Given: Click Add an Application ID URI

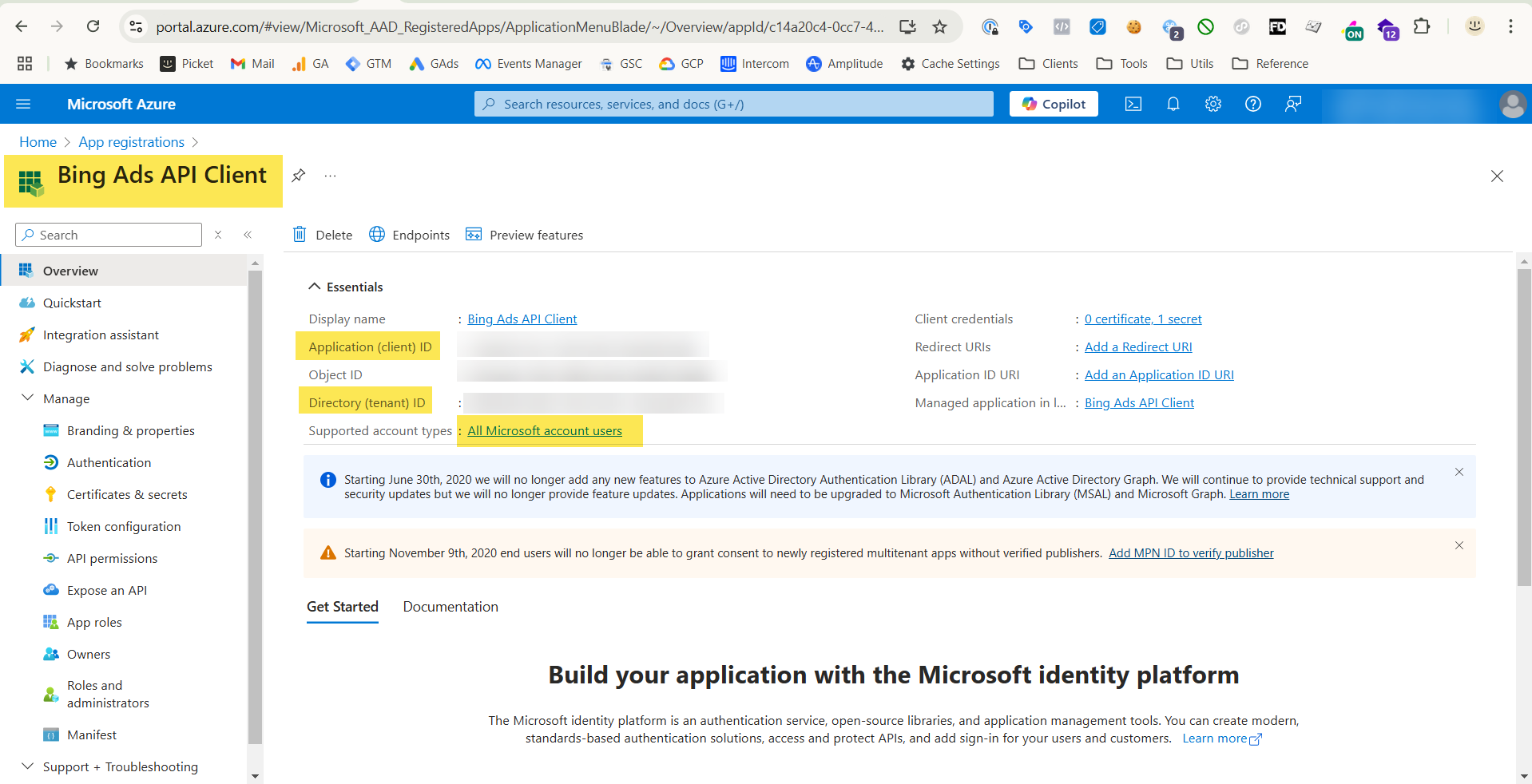Looking at the screenshot, I should tap(1159, 374).
